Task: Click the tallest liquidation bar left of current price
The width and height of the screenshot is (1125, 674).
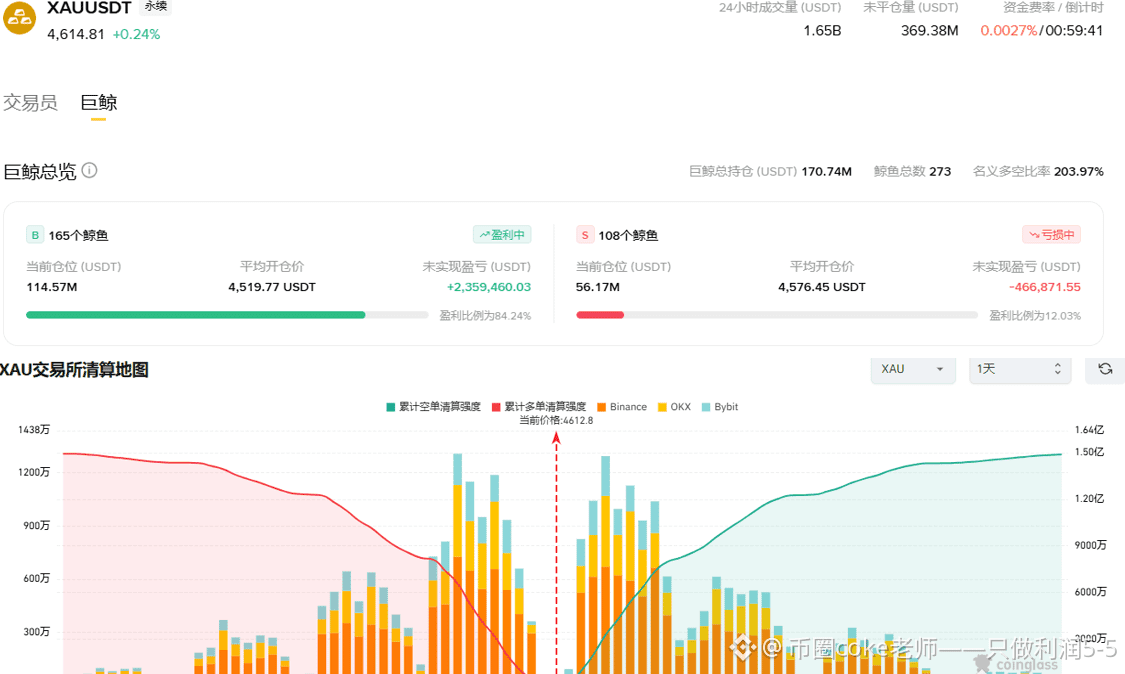Action: click(458, 563)
